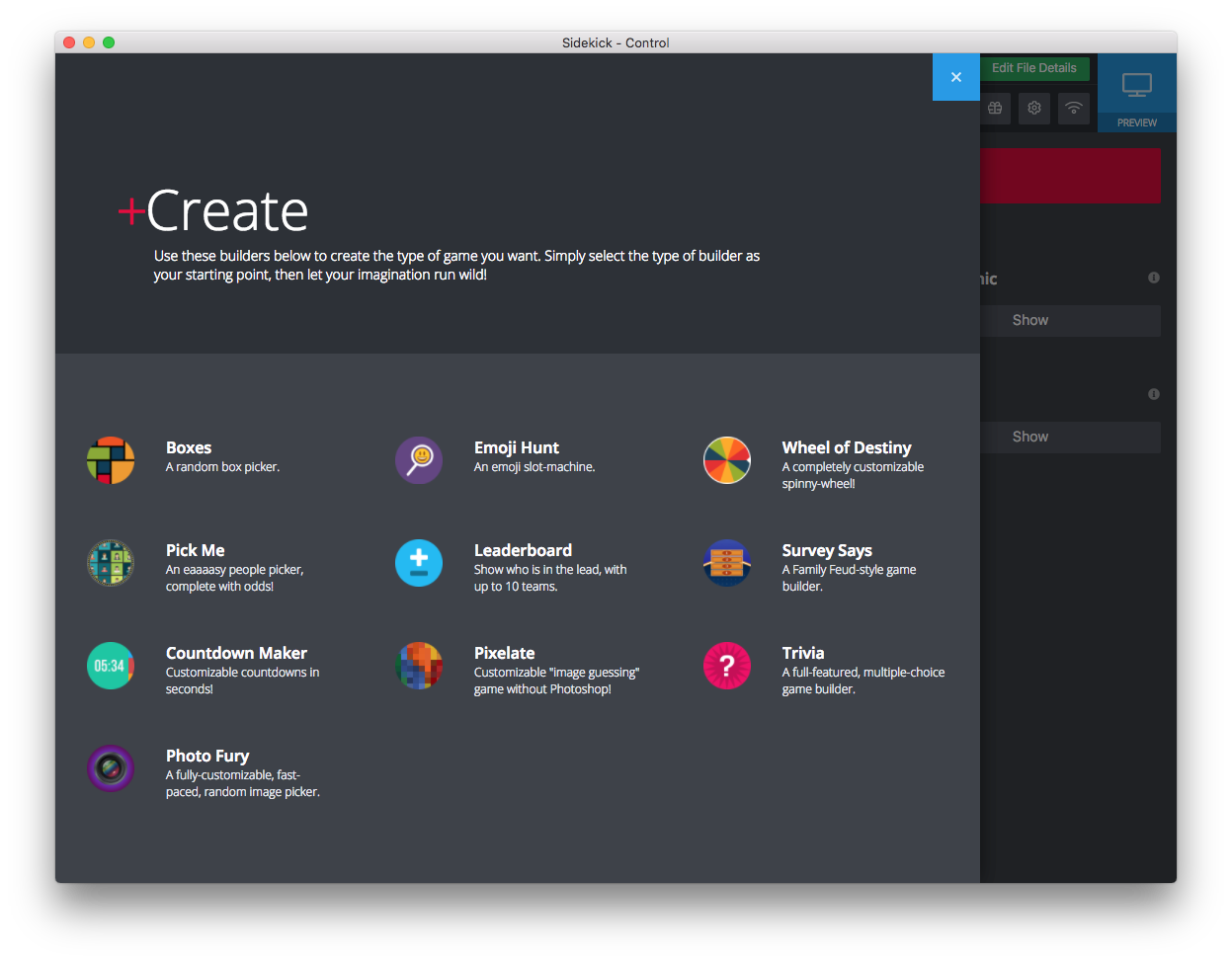Click the Wi-Fi connection icon

pos(1074,108)
